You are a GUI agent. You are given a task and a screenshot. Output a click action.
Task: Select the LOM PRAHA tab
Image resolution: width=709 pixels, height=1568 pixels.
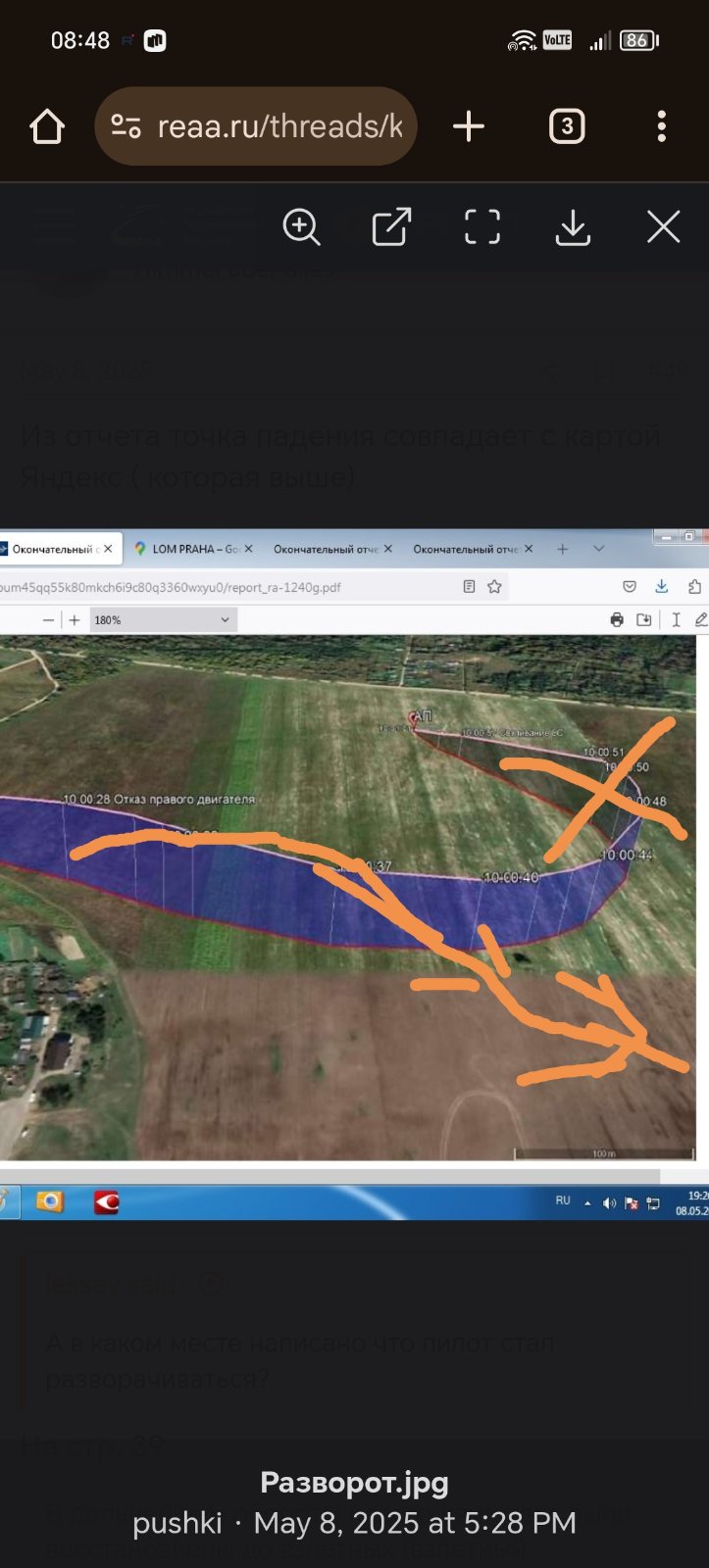coord(193,549)
